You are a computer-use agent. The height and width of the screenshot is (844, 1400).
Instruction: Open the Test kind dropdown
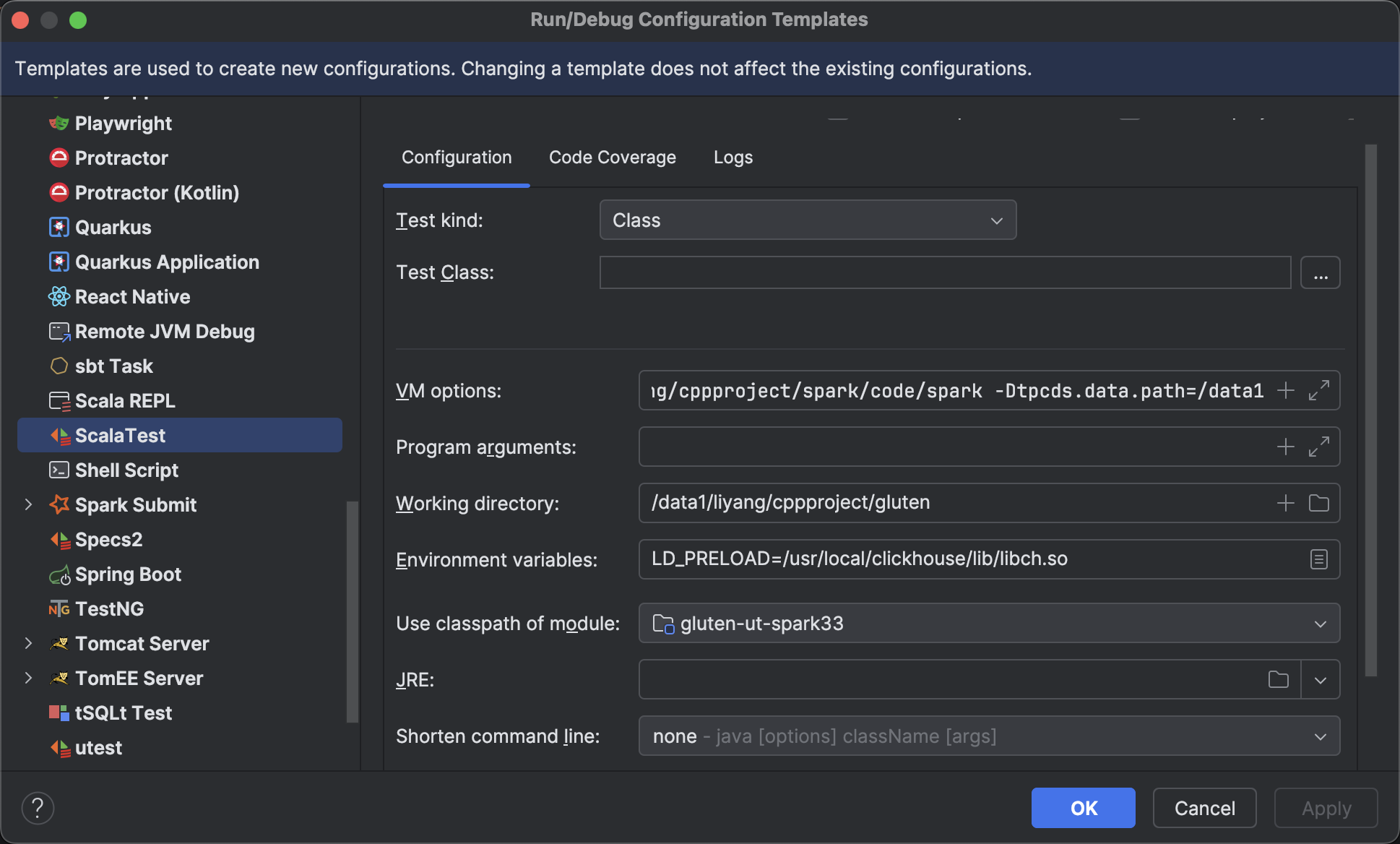(808, 220)
